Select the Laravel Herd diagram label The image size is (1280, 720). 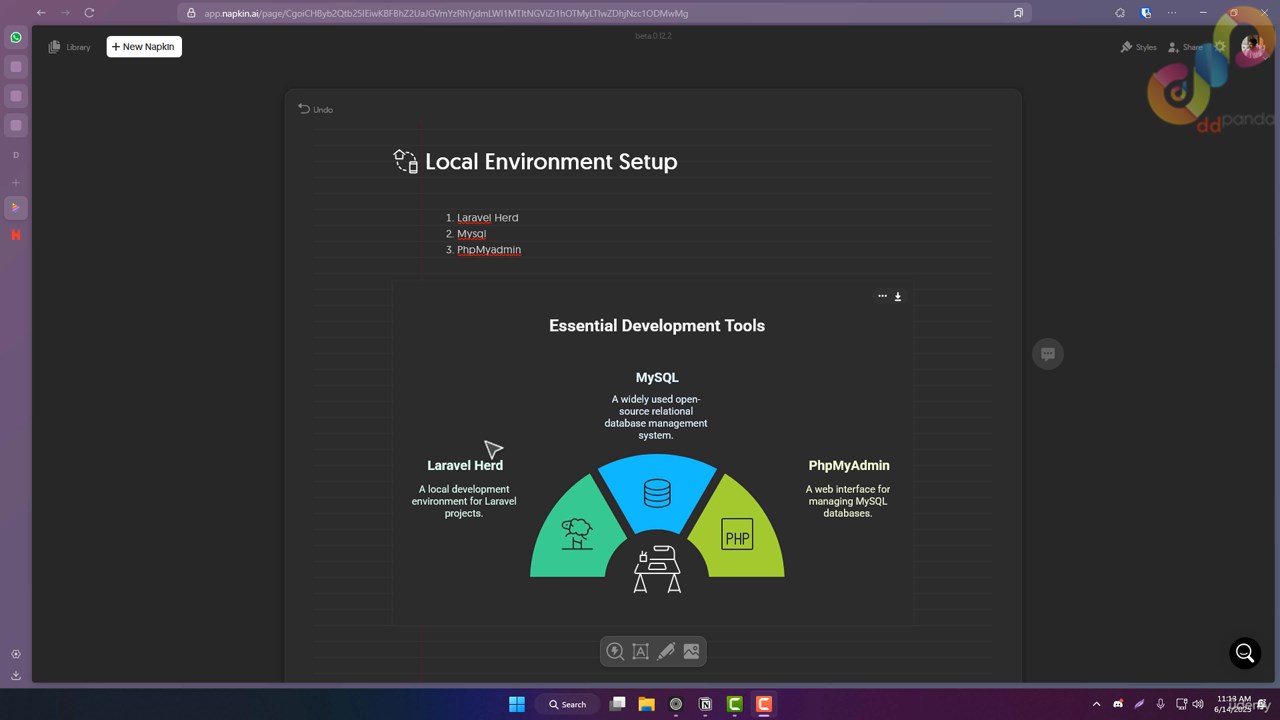465,465
